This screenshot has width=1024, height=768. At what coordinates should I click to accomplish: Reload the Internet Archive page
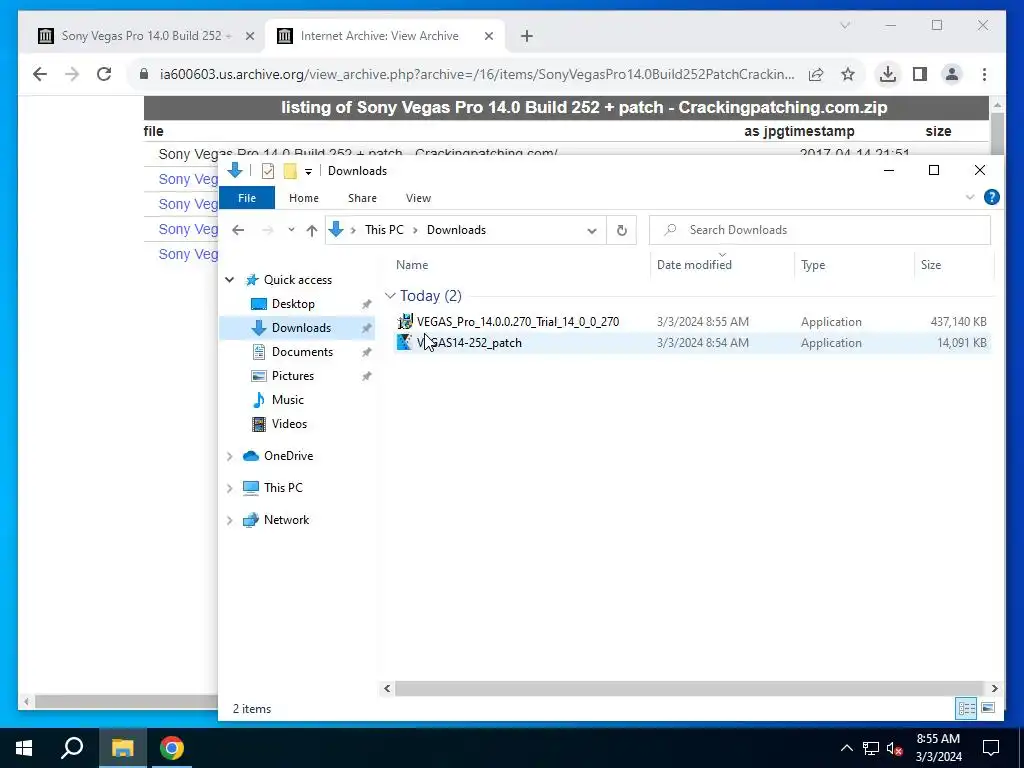(x=104, y=74)
